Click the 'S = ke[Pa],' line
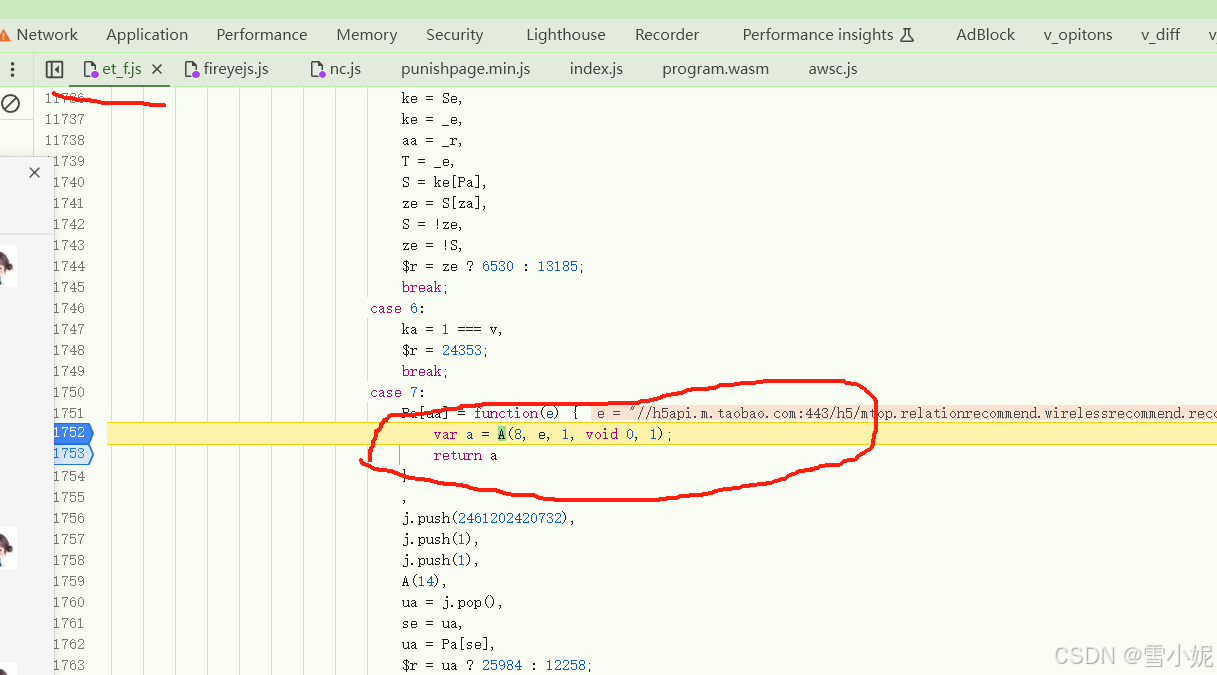Viewport: 1217px width, 675px height. (x=445, y=182)
